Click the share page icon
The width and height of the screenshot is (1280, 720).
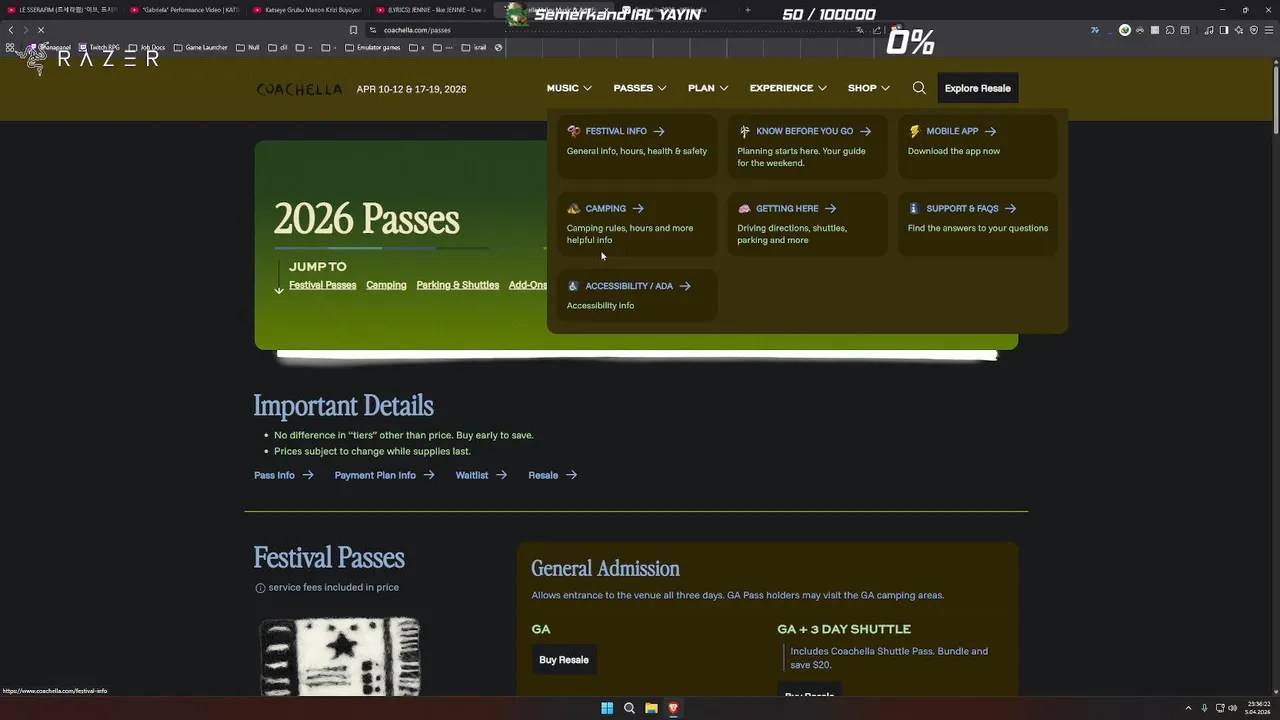877,30
